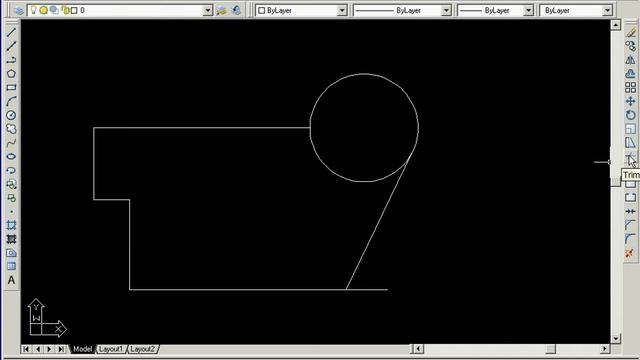
Task: Toggle layer 0 freeze sun icon
Action: [x=43, y=10]
